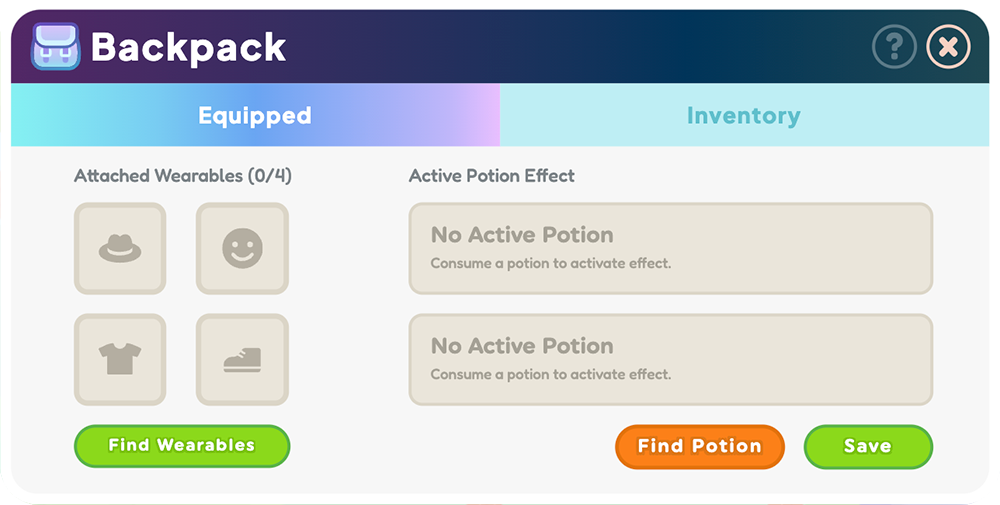Select the first No Active Potion slot
This screenshot has height=505, width=1000.
(671, 249)
